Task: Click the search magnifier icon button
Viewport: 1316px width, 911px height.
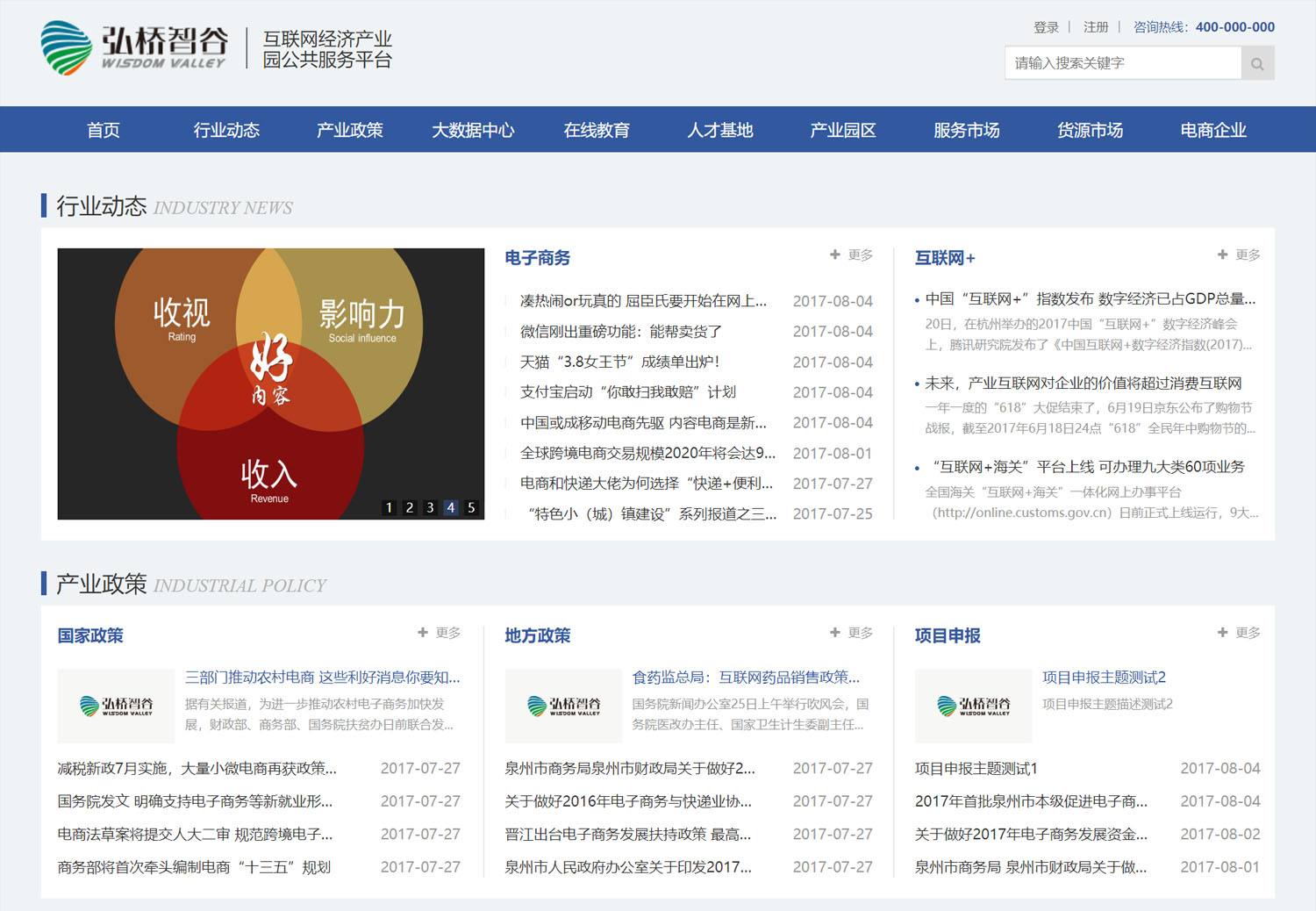Action: (x=1257, y=63)
